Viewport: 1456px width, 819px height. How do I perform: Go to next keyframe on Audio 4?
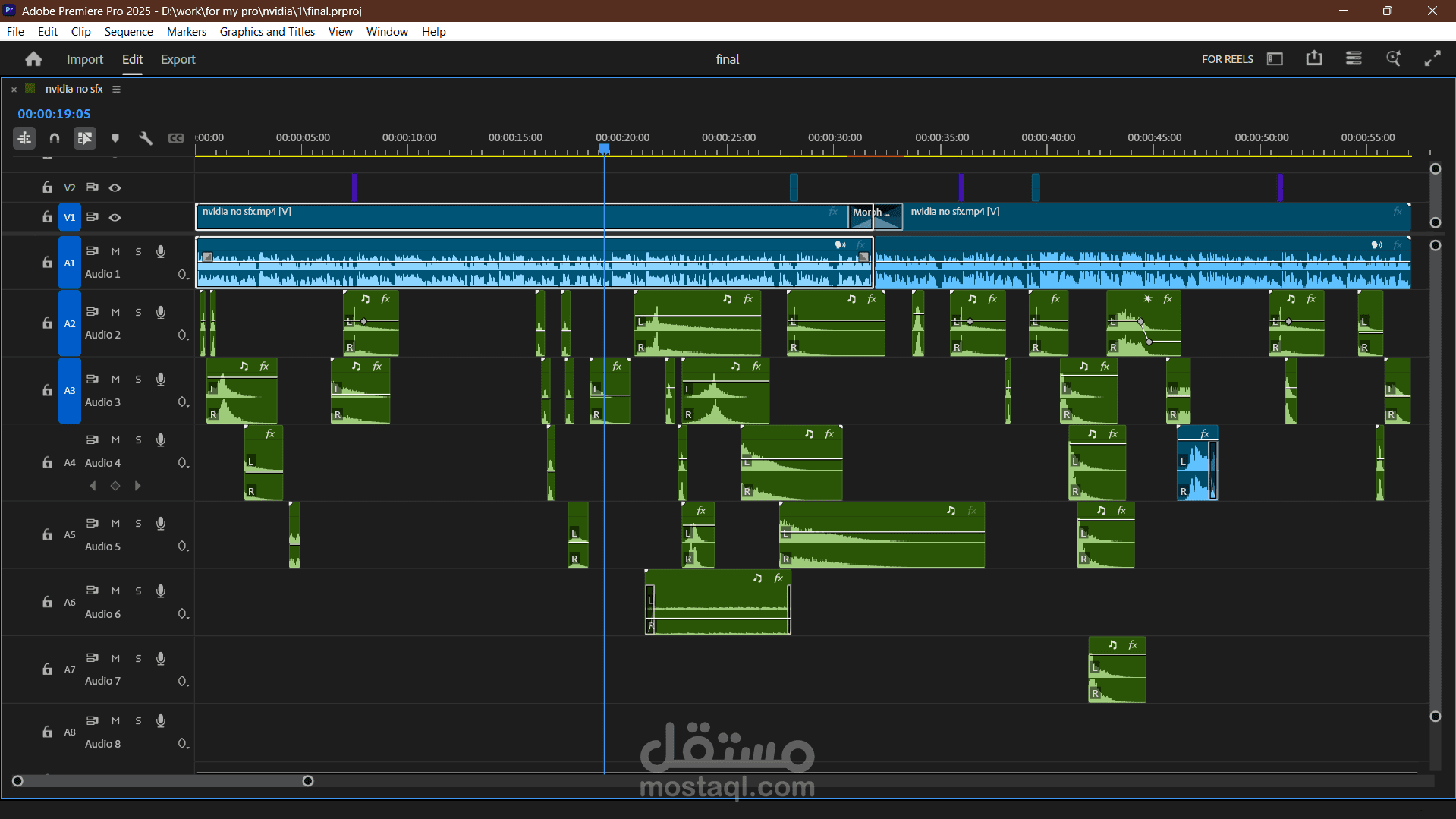[137, 486]
